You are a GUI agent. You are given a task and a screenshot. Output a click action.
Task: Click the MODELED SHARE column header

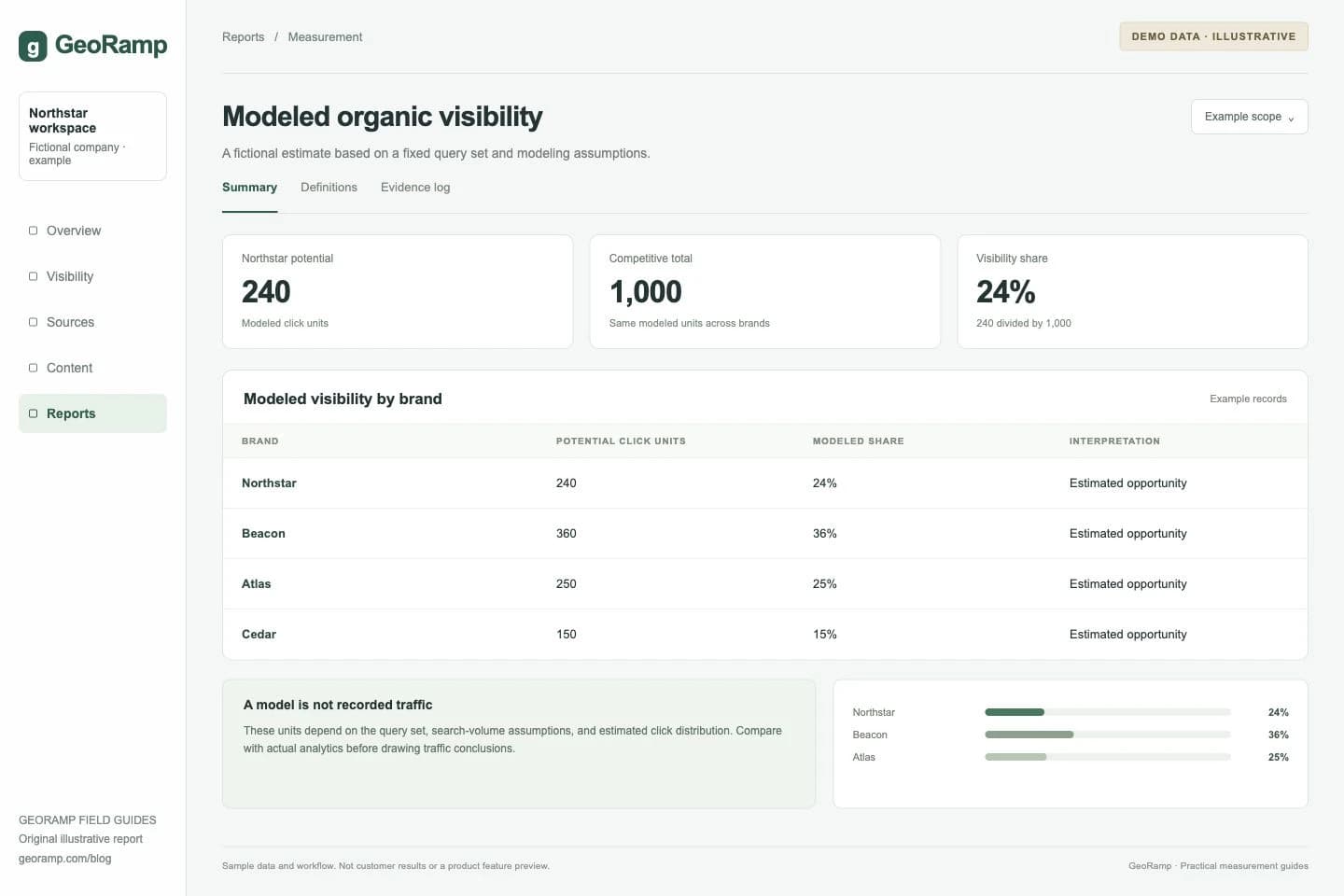[x=858, y=441]
